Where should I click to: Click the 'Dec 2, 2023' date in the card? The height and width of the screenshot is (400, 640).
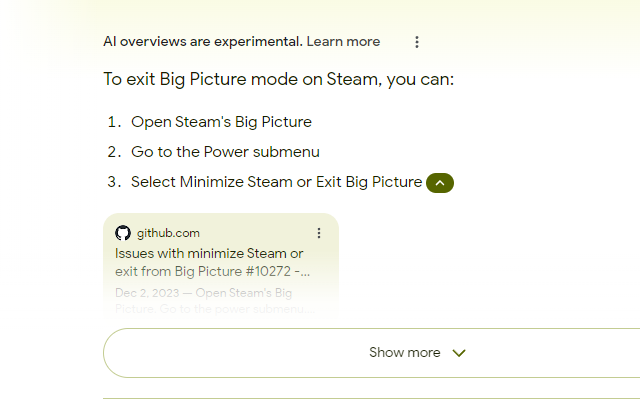[147, 293]
